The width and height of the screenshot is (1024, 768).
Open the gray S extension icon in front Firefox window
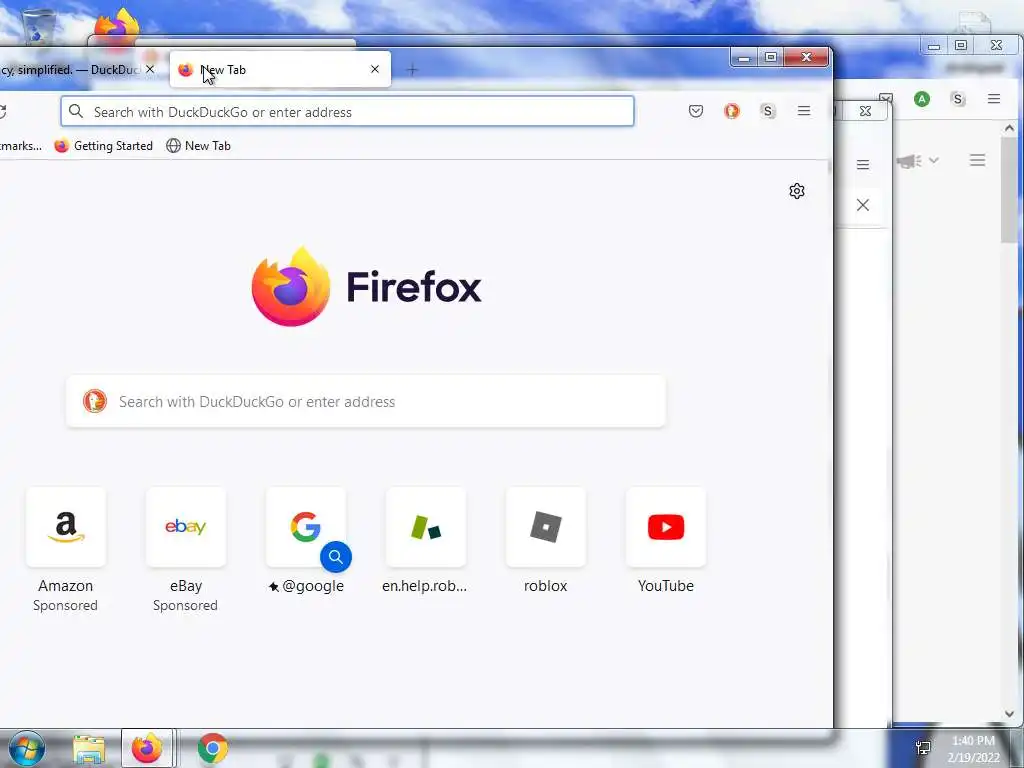coord(768,111)
